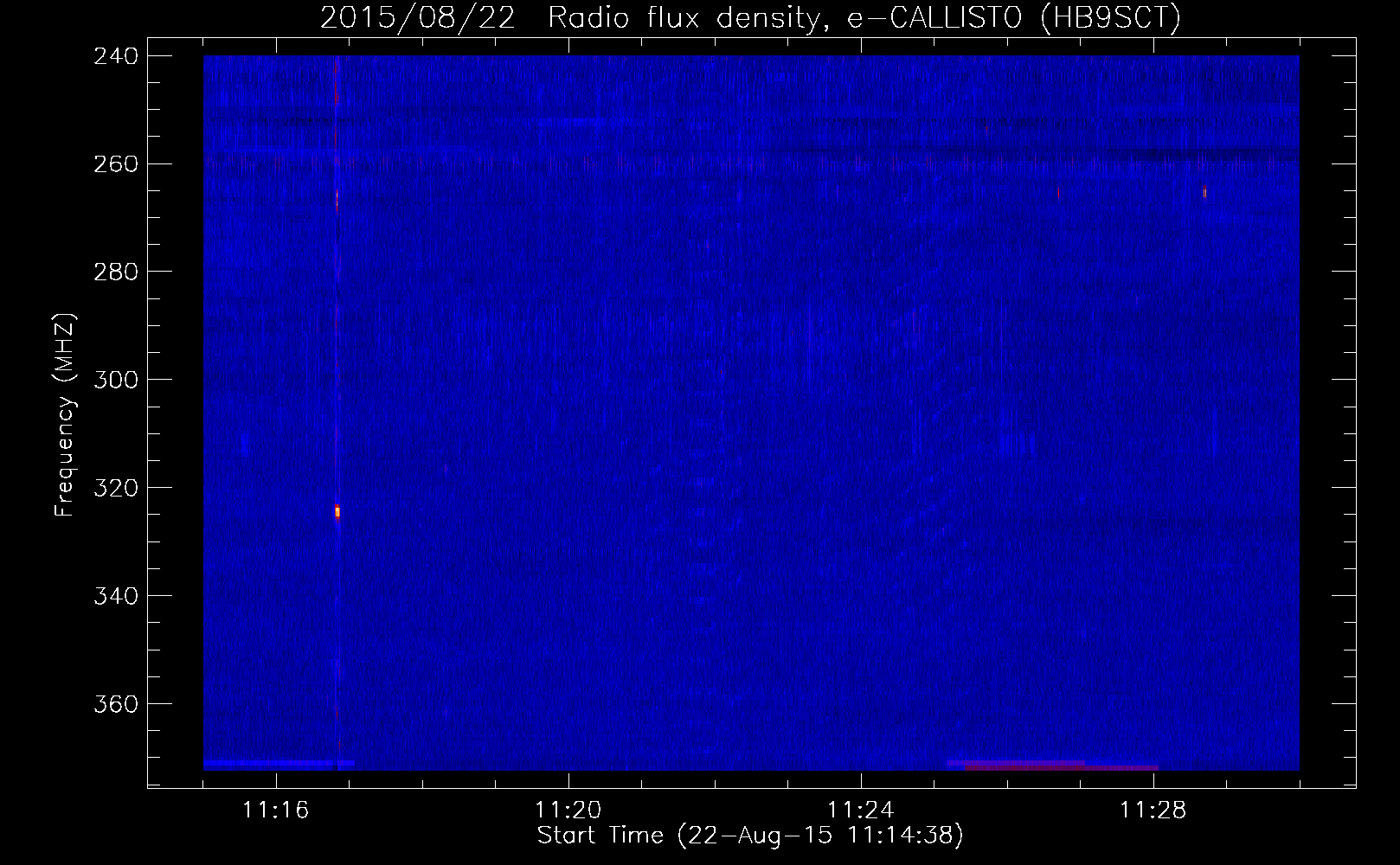Click the 260 frequency tick label
The width and height of the screenshot is (1400, 865).
(116, 163)
